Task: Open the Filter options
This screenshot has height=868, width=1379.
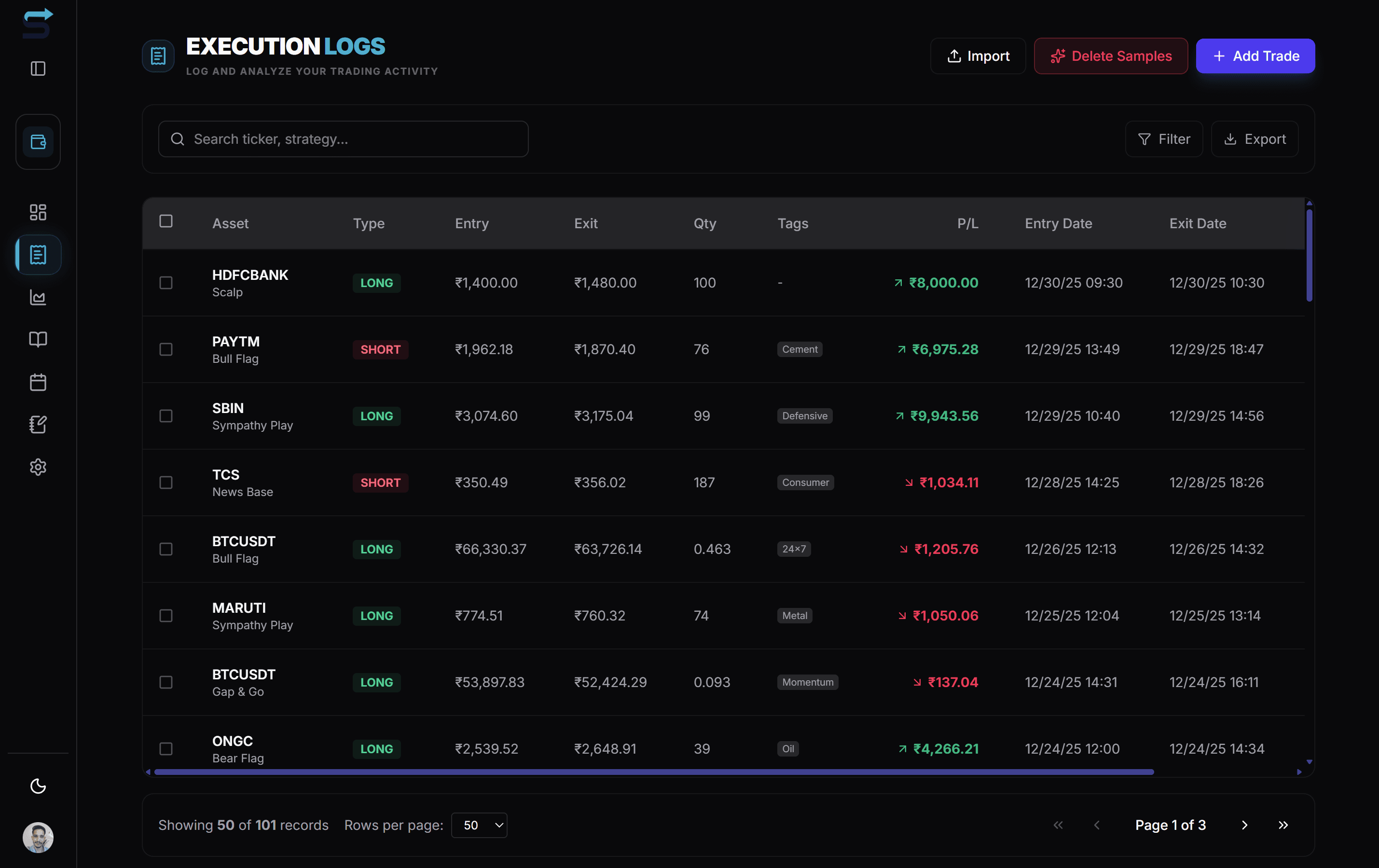Action: coord(1164,138)
